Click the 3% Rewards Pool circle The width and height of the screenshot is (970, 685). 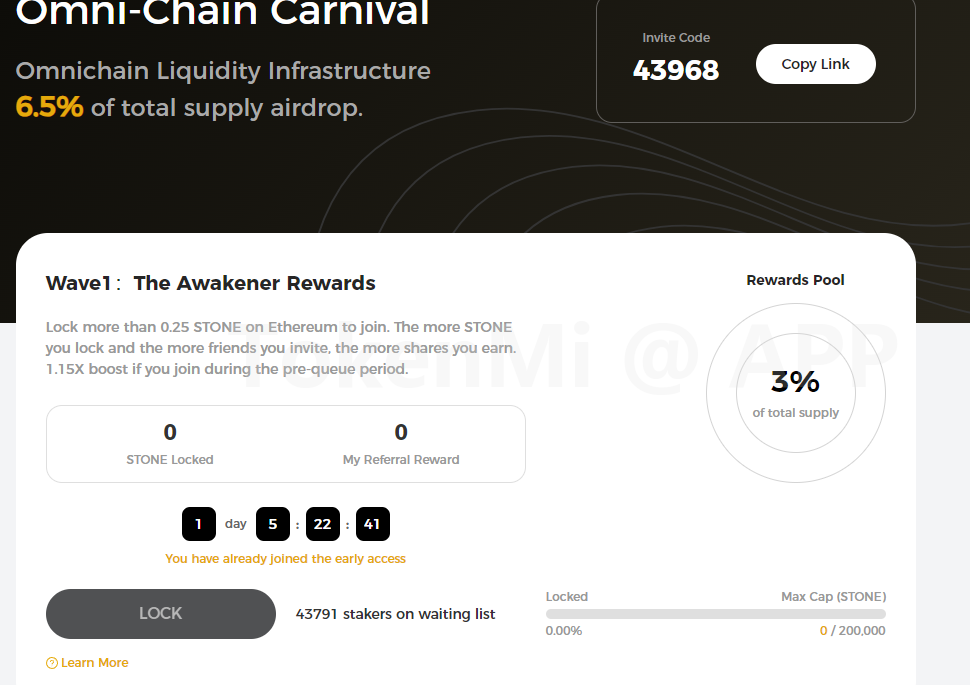coord(796,392)
